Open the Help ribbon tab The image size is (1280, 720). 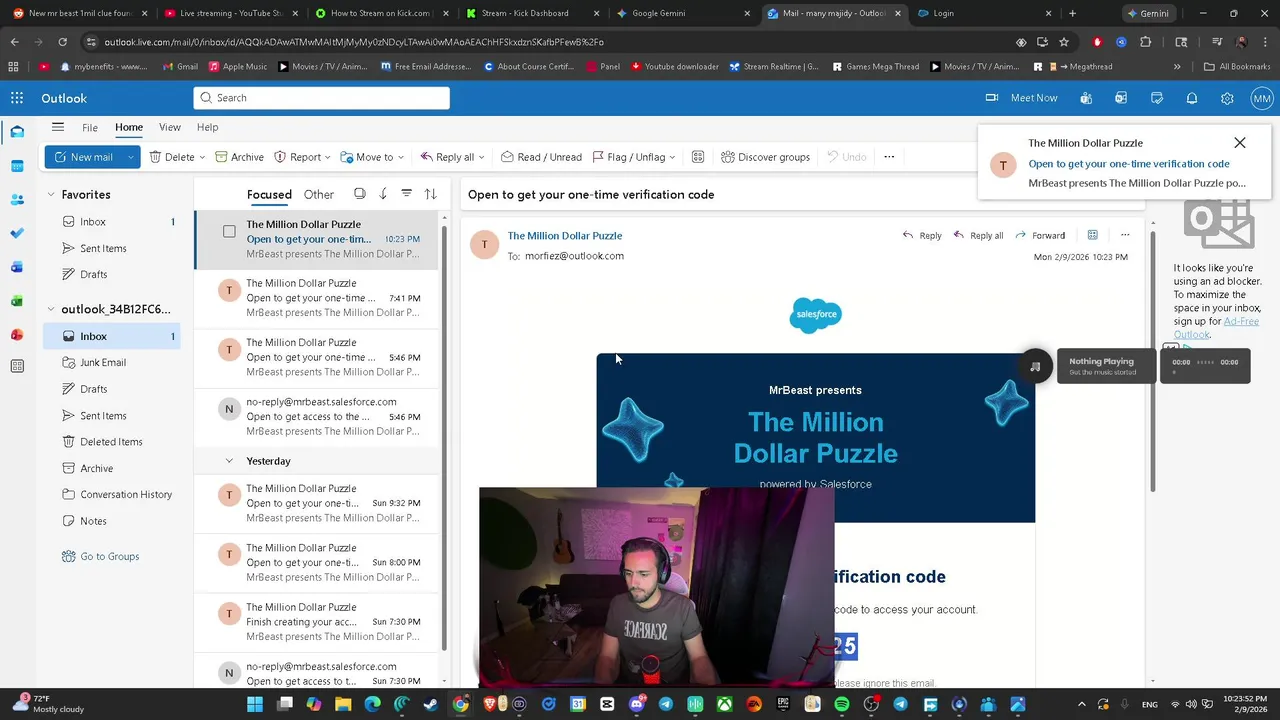coord(207,127)
